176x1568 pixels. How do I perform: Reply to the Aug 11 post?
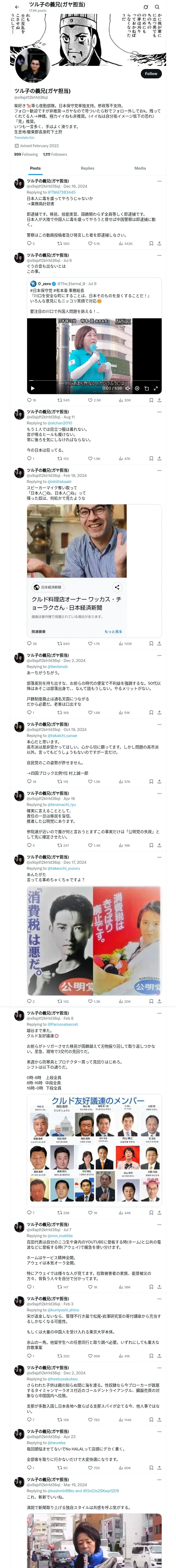coord(28,458)
